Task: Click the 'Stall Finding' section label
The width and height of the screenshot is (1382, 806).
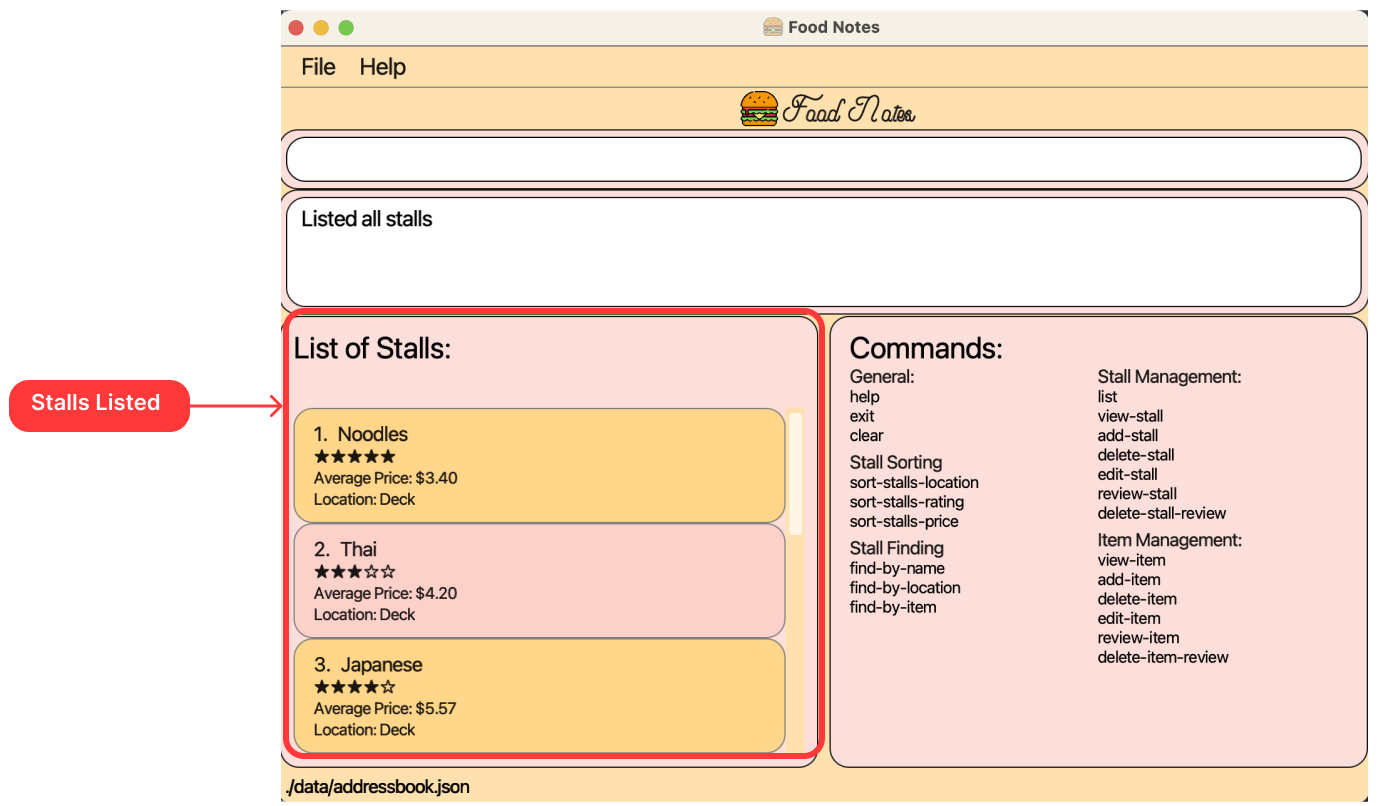Action: [897, 548]
